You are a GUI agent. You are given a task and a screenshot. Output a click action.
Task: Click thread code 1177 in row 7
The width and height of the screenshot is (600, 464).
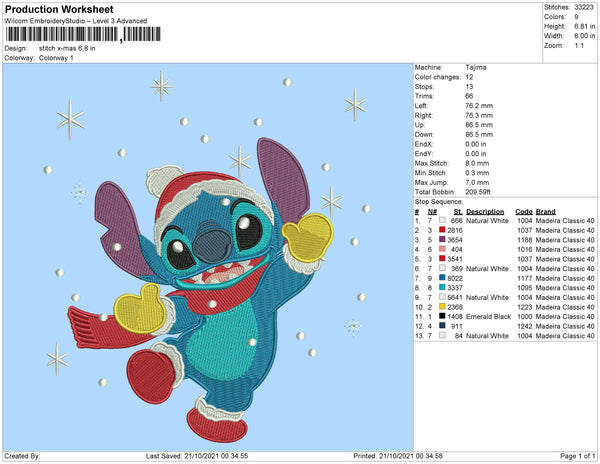tap(525, 278)
